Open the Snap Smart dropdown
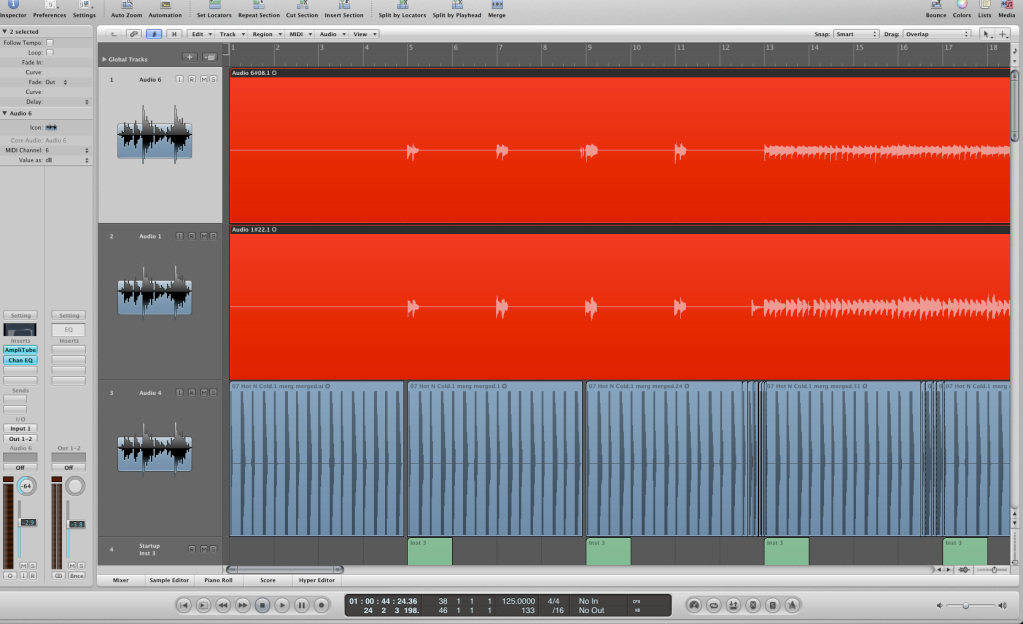The width and height of the screenshot is (1023, 624). coord(856,34)
